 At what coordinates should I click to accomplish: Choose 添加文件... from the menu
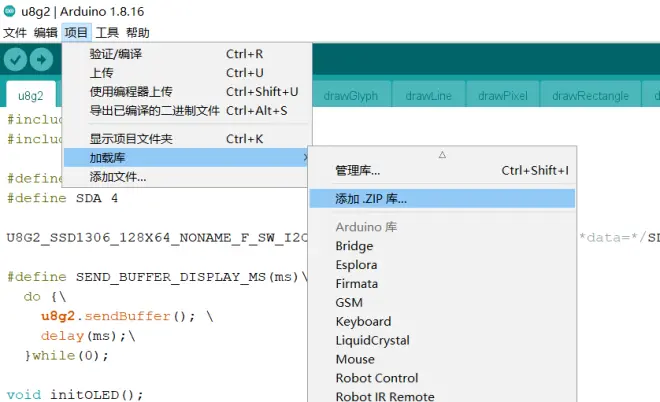pos(187,177)
